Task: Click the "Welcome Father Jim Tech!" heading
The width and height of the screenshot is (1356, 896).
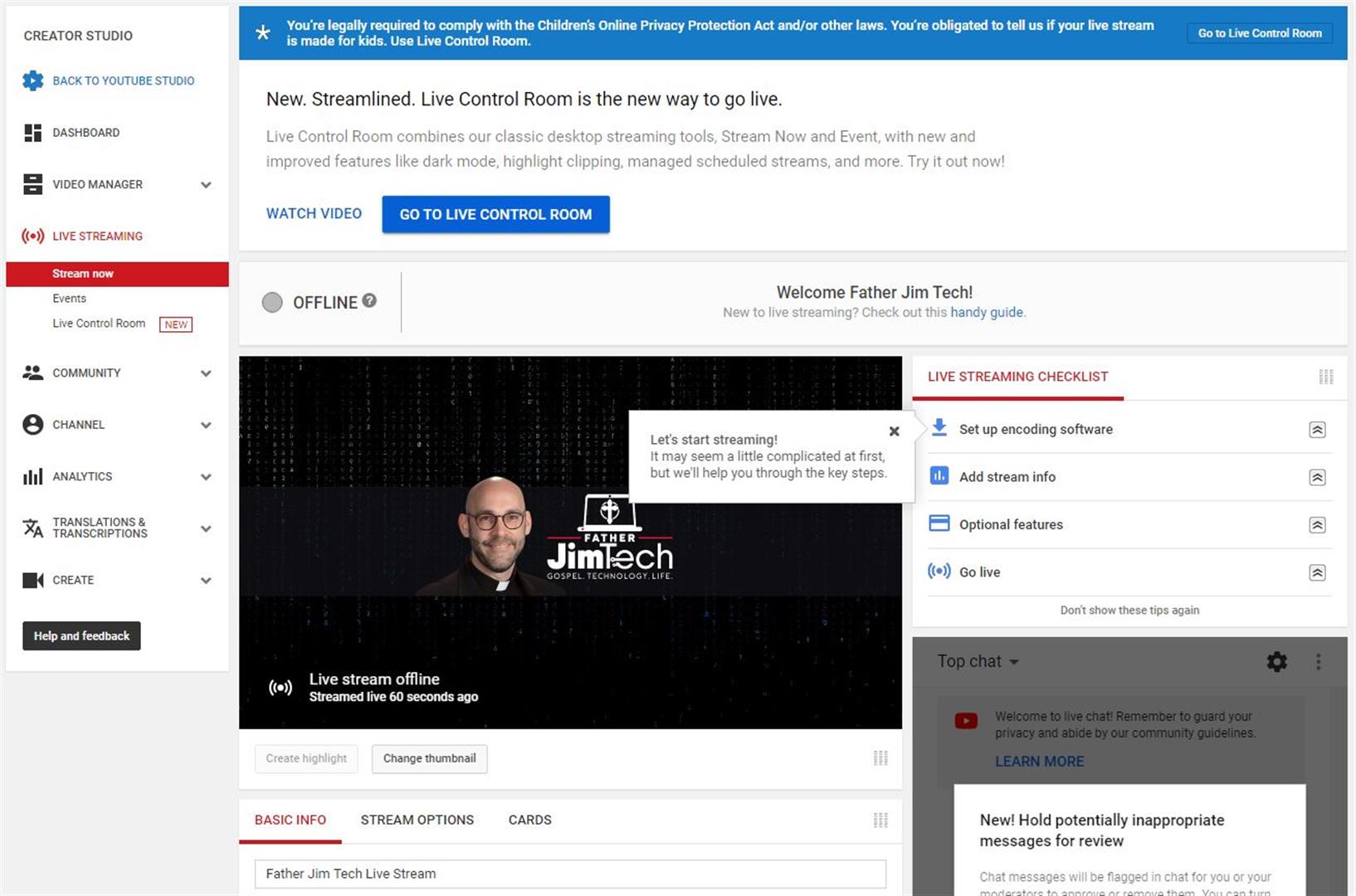Action: point(875,292)
